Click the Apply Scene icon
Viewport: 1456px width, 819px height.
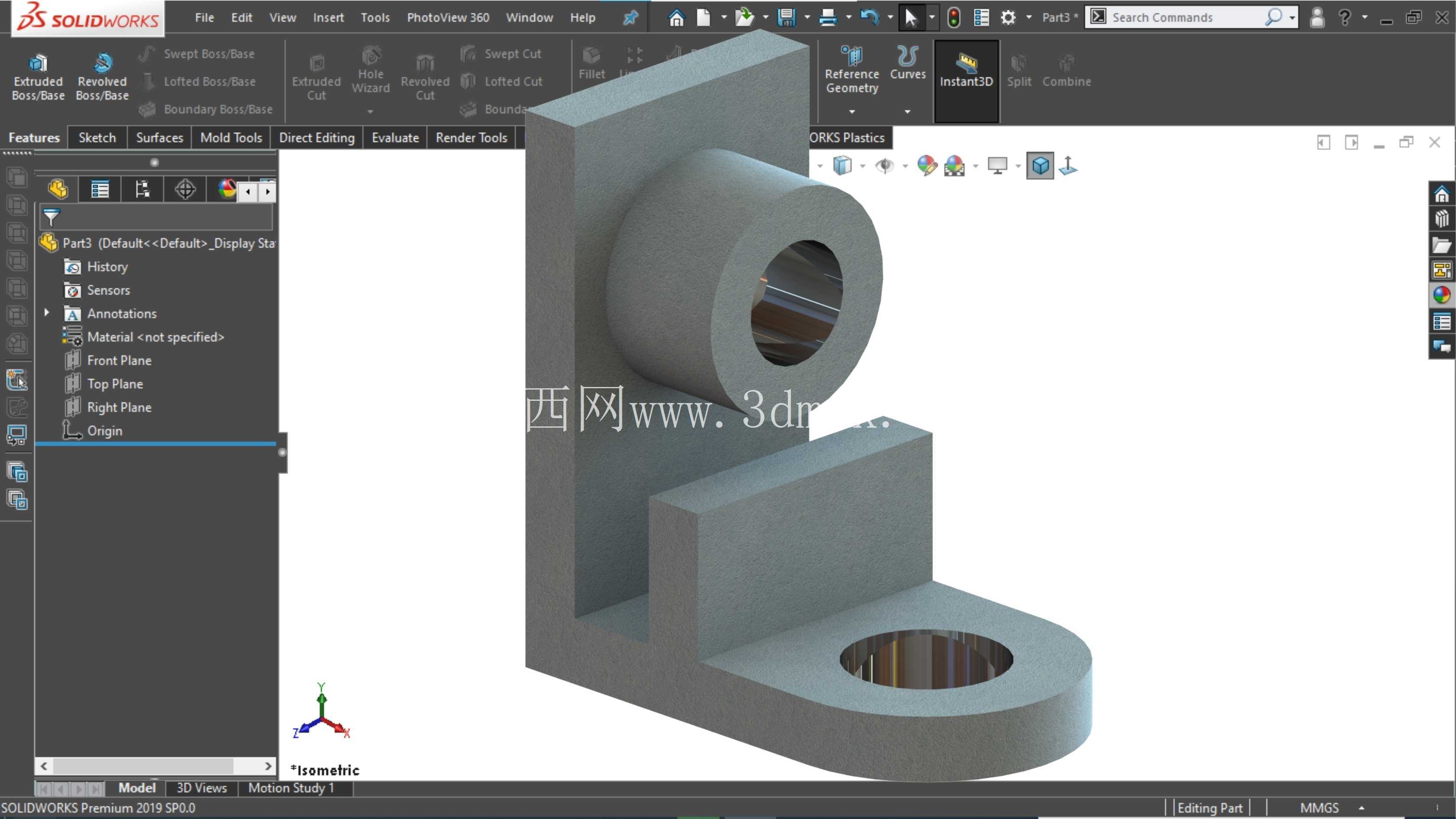[x=955, y=166]
